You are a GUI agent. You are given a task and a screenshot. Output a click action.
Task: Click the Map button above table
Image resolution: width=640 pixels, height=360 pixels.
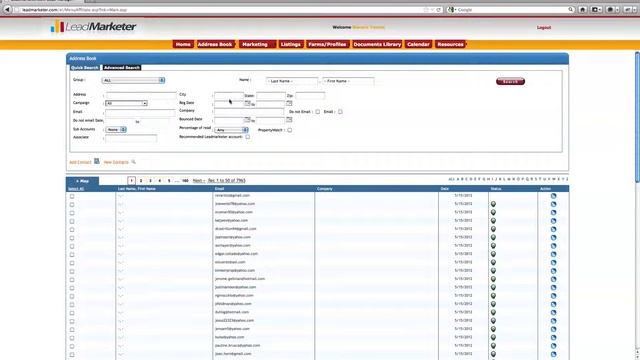pos(82,181)
